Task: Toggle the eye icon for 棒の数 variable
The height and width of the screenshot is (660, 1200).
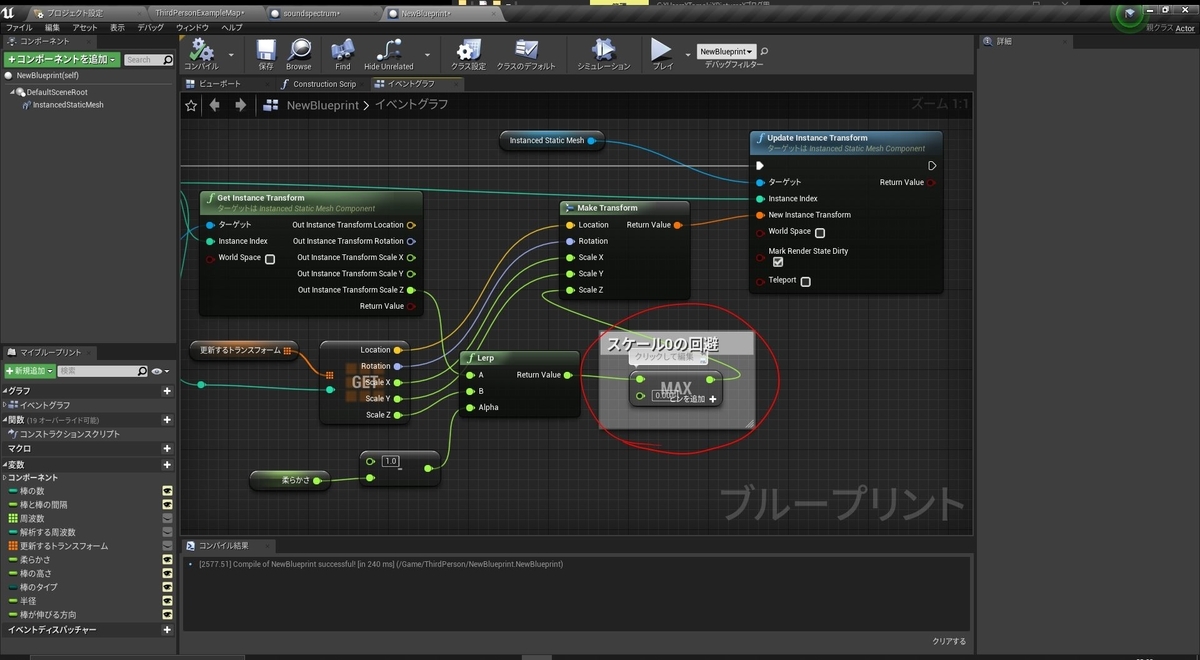Action: 167,491
